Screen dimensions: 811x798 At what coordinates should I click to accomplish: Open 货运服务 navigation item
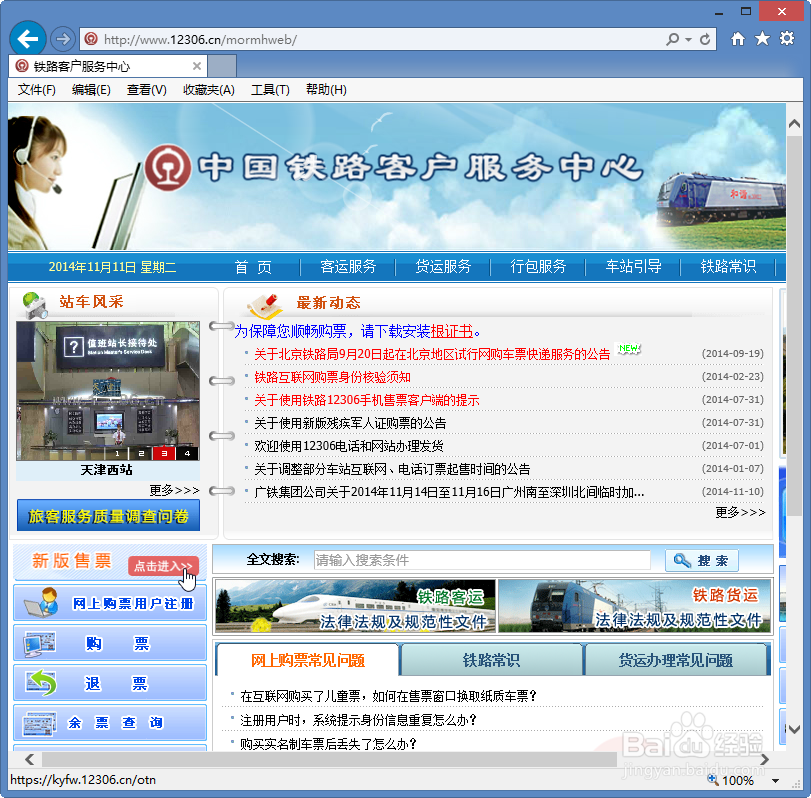pos(443,267)
